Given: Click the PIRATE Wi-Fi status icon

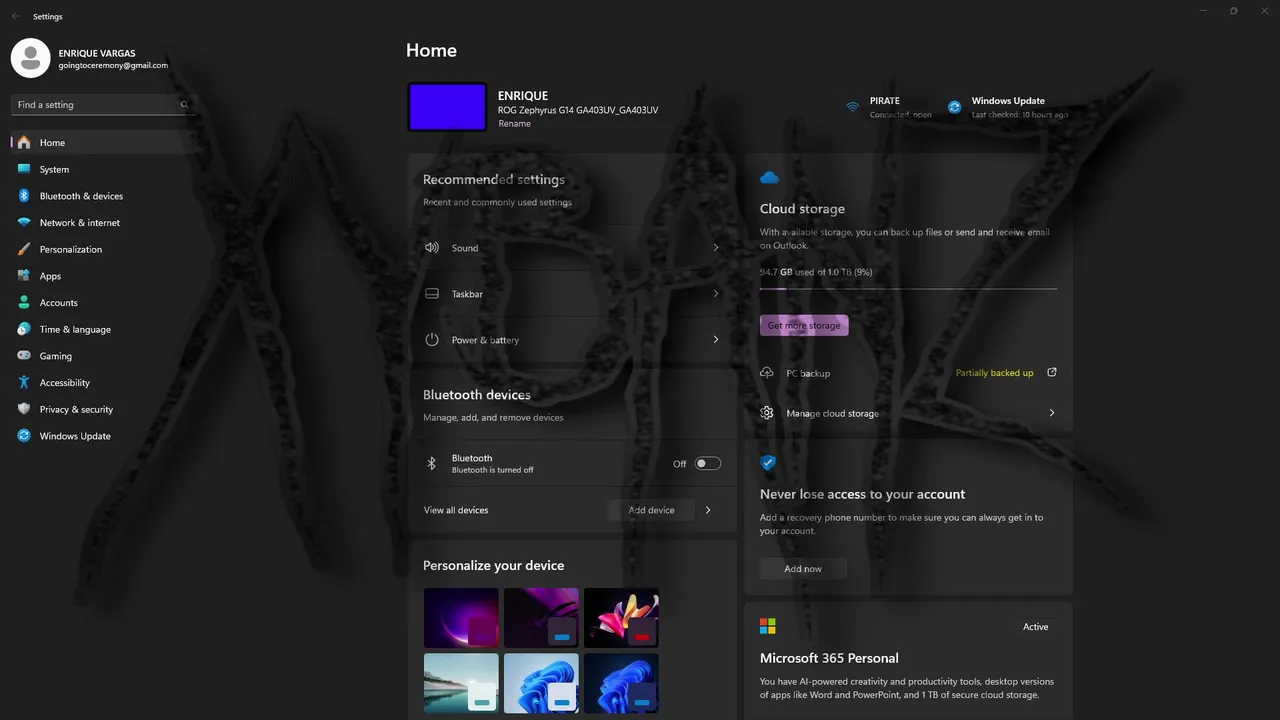Looking at the screenshot, I should coord(852,107).
